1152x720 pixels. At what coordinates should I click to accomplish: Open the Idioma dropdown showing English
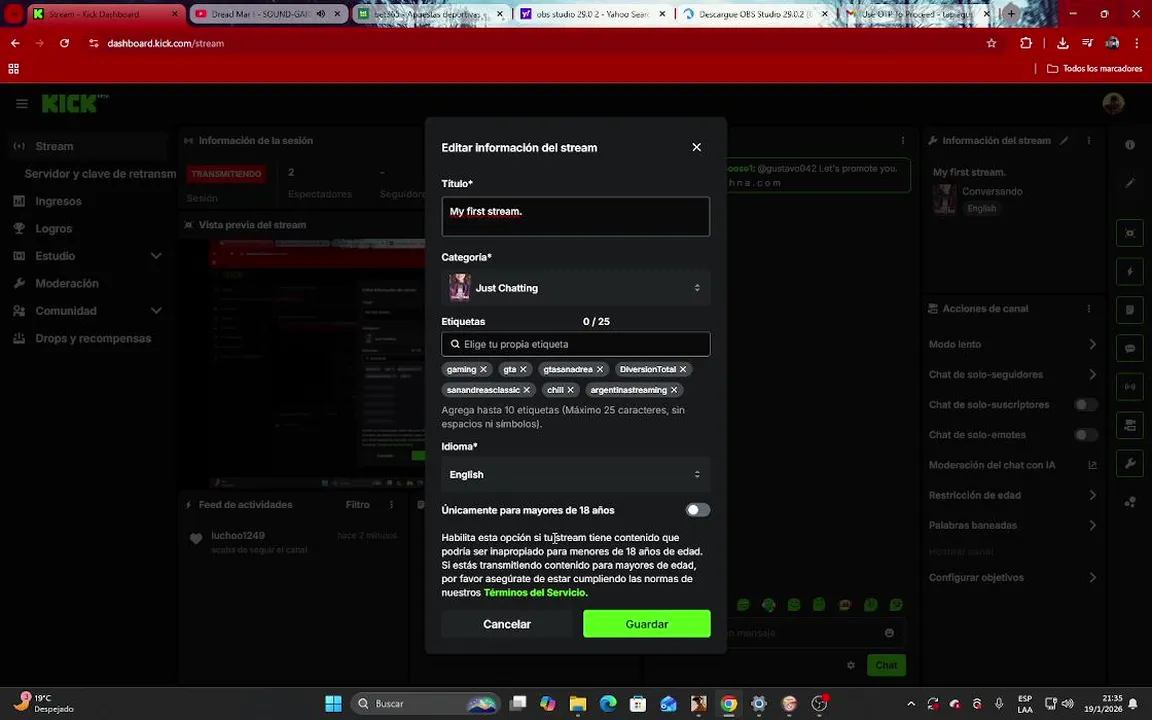(575, 475)
